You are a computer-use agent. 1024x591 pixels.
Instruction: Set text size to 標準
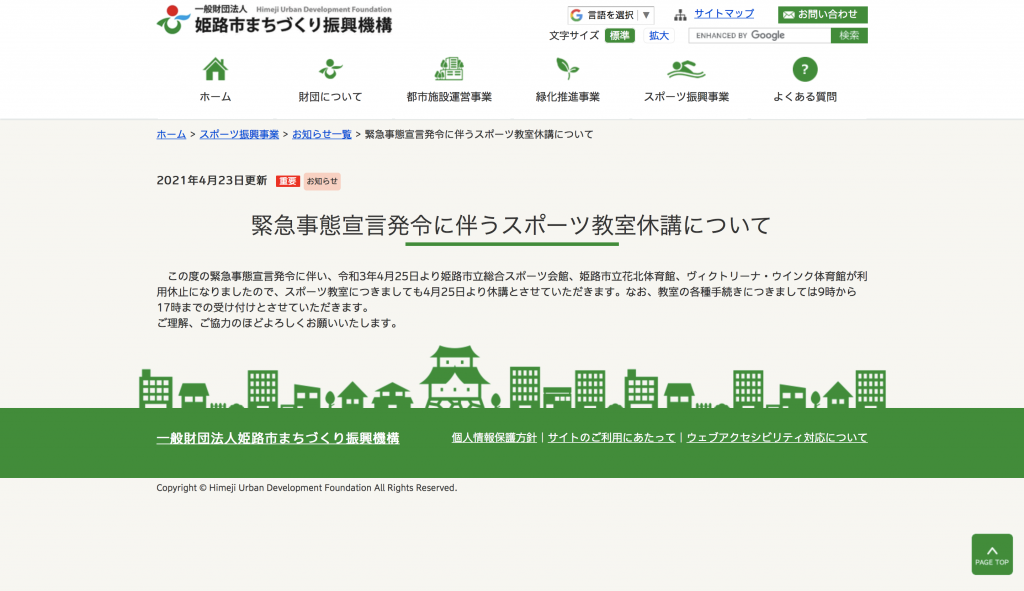point(620,35)
